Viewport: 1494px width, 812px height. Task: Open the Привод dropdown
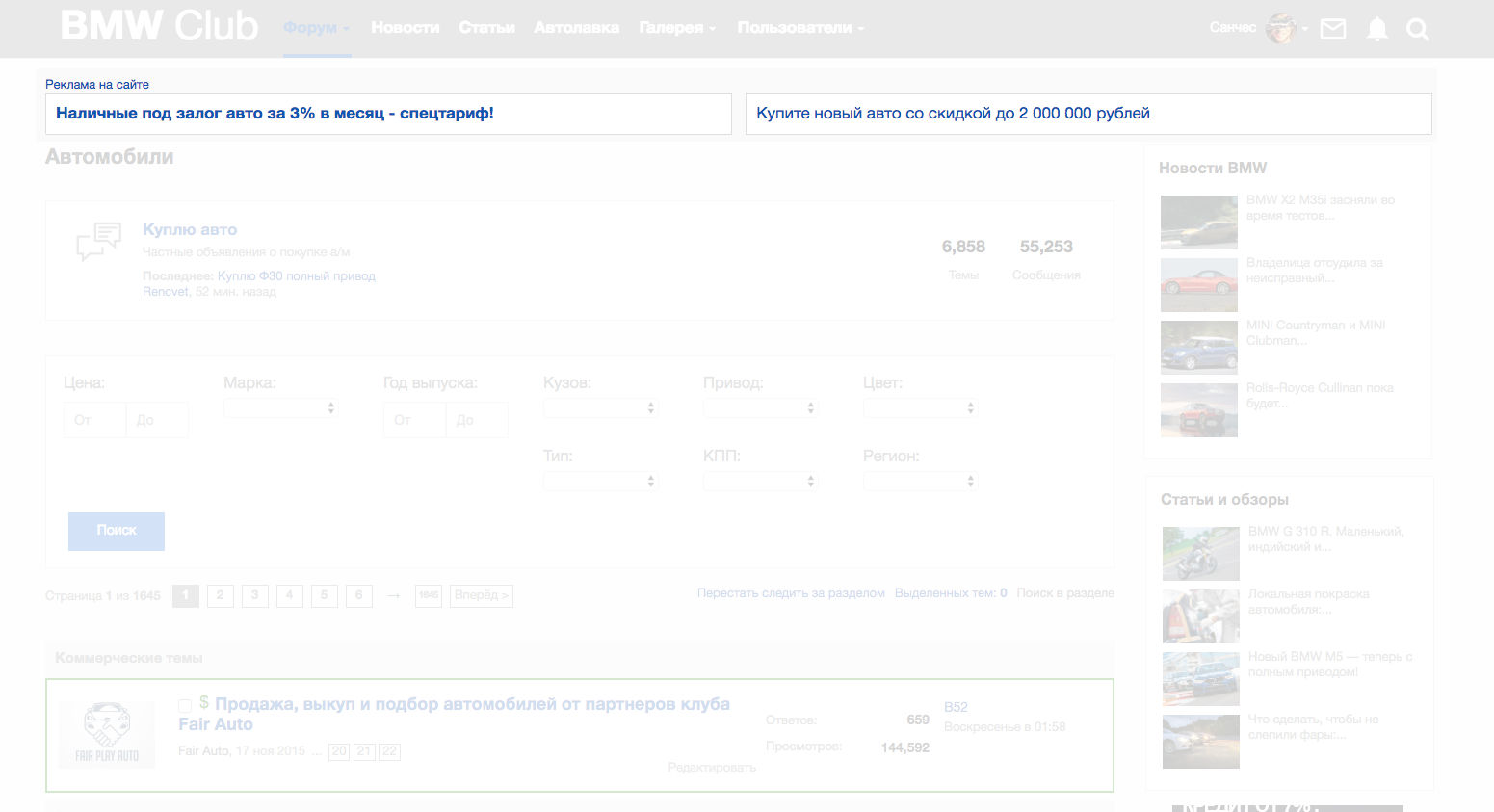760,407
